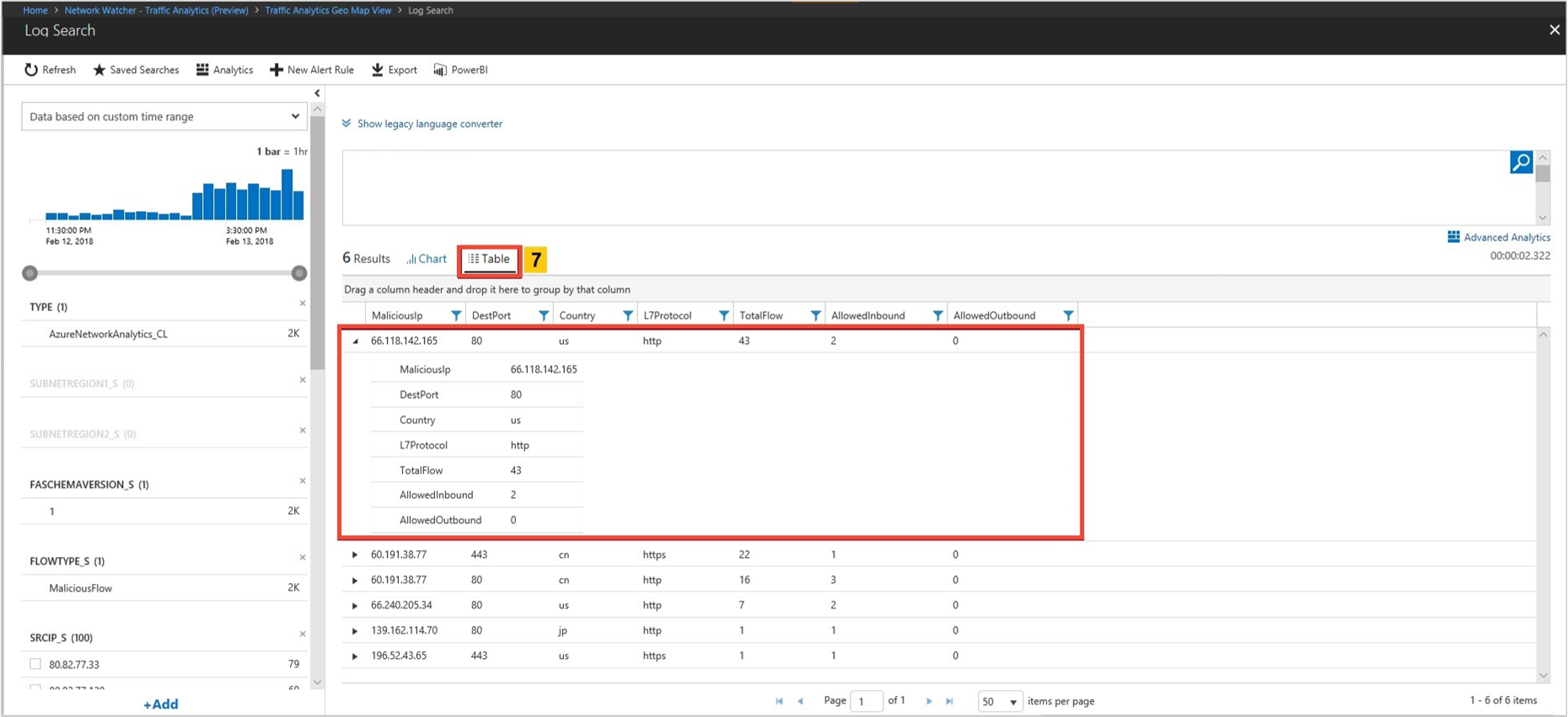This screenshot has height=717, width=1568.
Task: Go to the next results page
Action: (929, 701)
